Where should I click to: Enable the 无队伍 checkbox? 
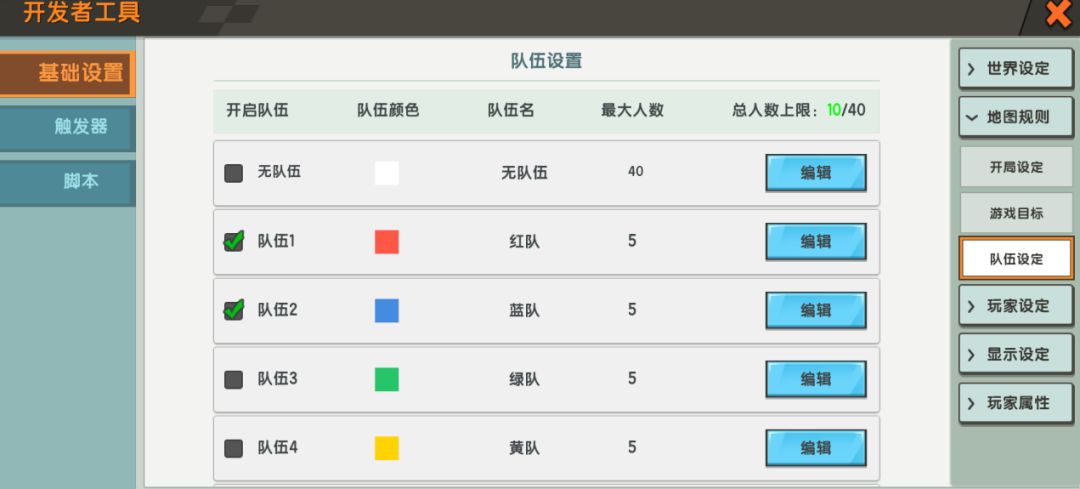point(234,173)
